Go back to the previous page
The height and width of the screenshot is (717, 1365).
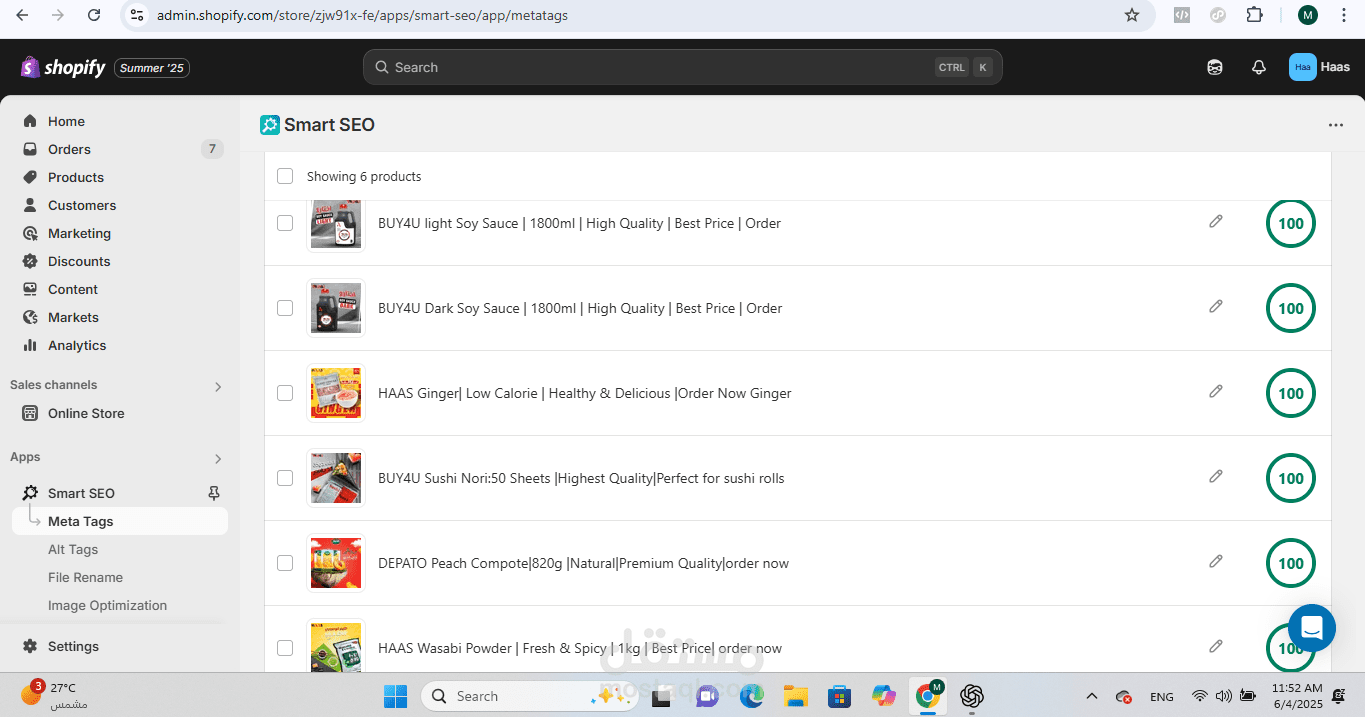(x=23, y=15)
